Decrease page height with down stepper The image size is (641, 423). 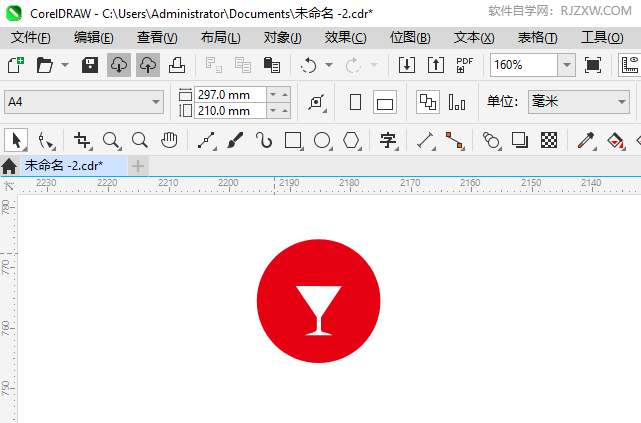273,111
